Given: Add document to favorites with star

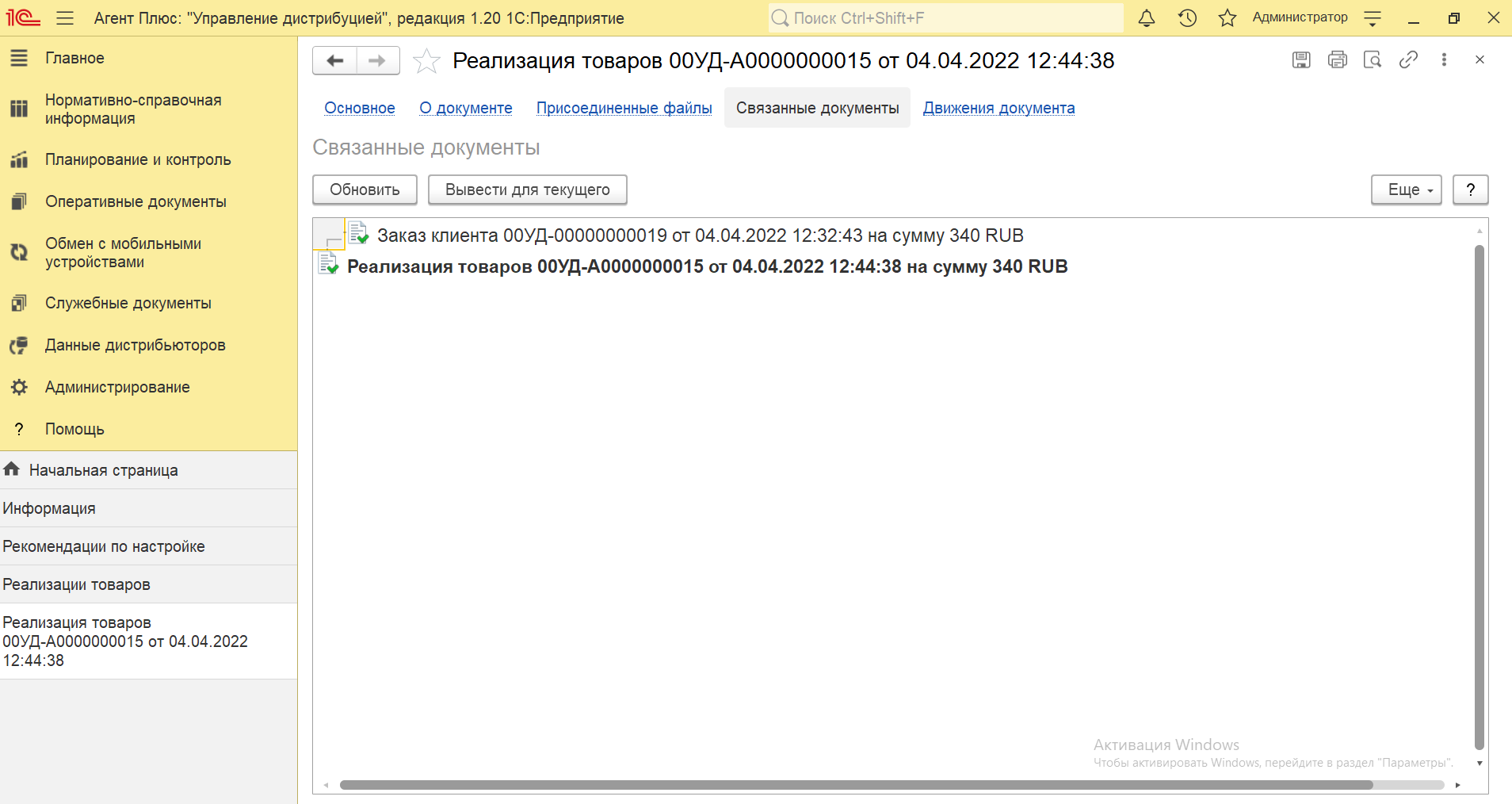Looking at the screenshot, I should [426, 61].
